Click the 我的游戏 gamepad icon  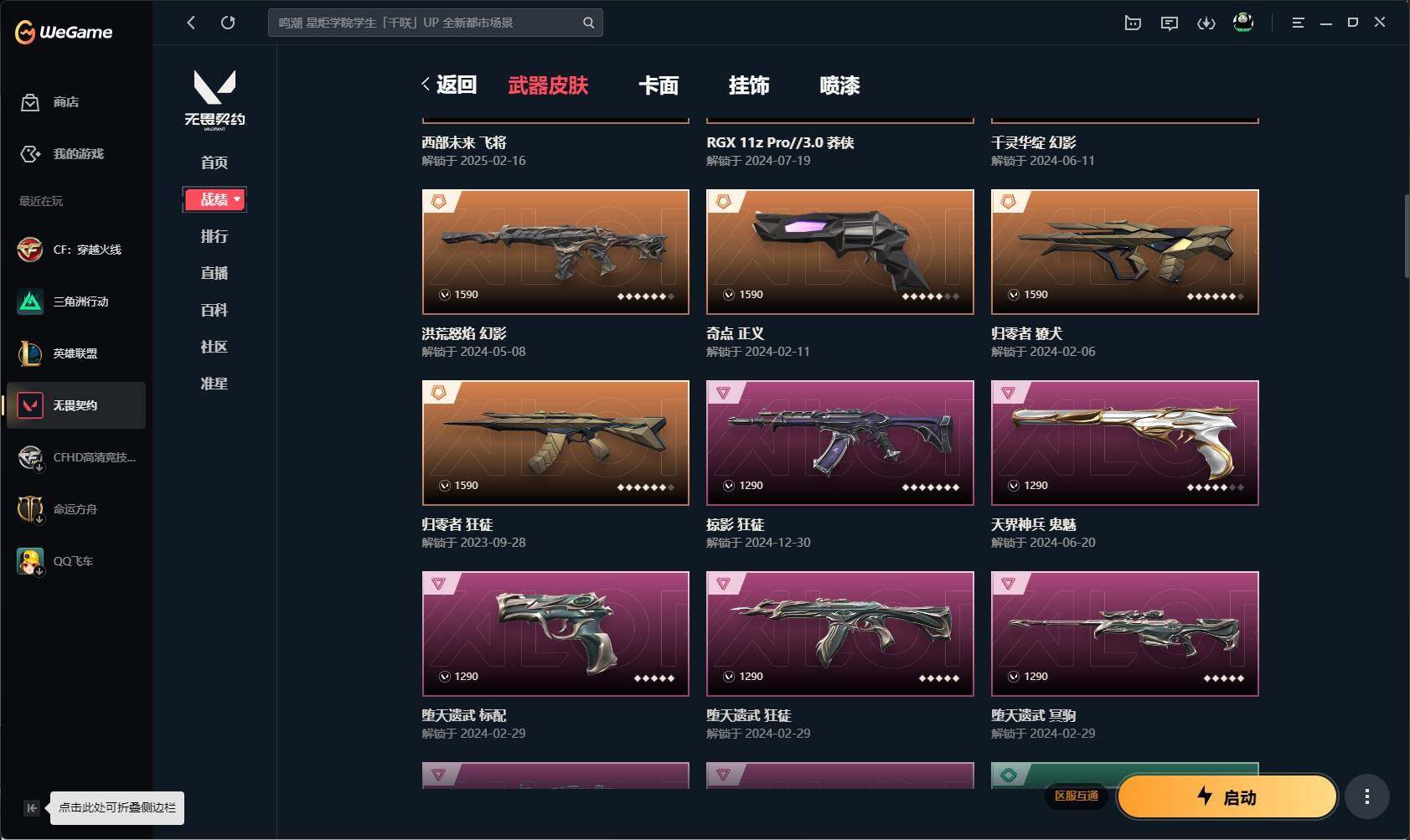pos(30,154)
